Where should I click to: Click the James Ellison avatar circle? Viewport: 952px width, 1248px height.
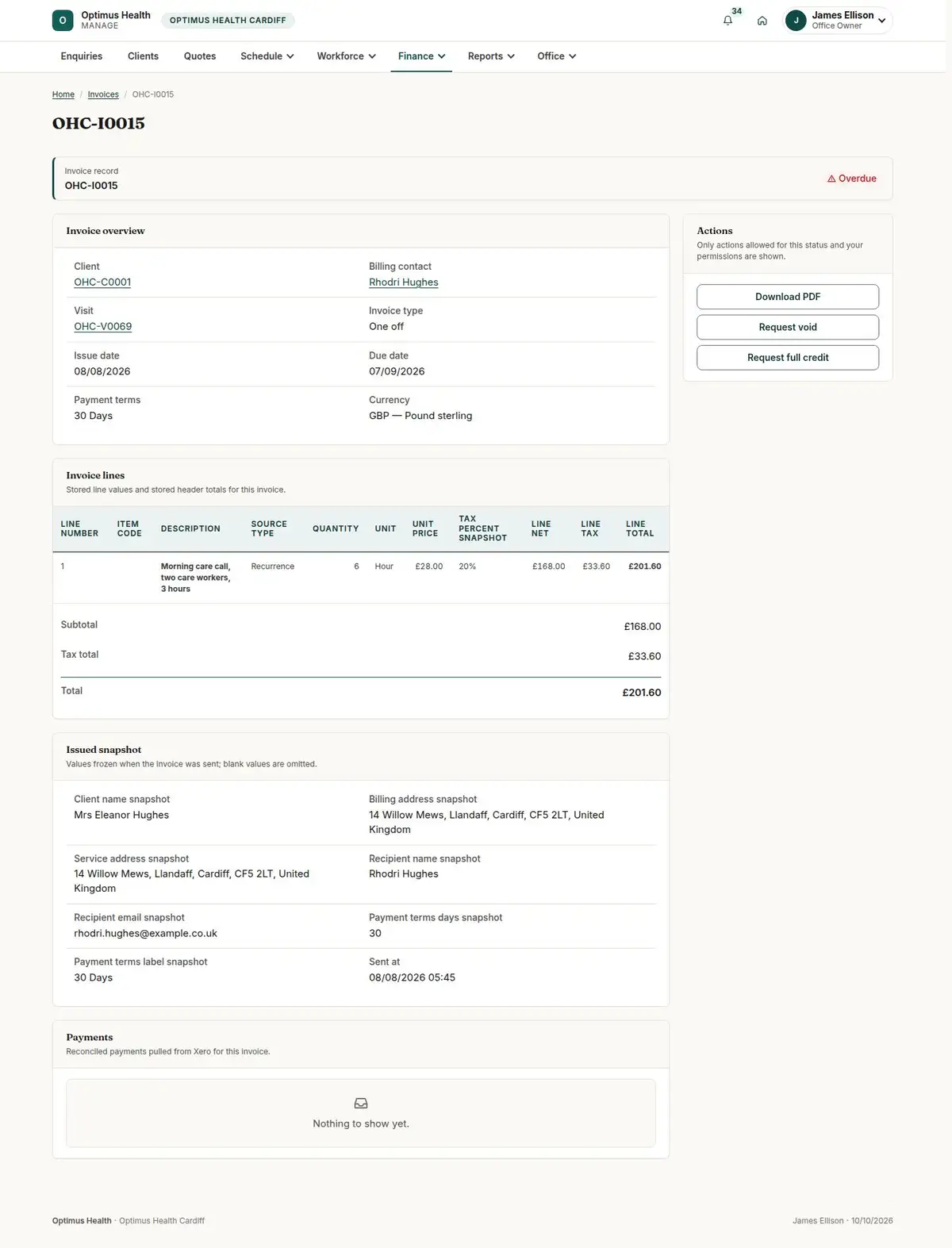[x=796, y=21]
